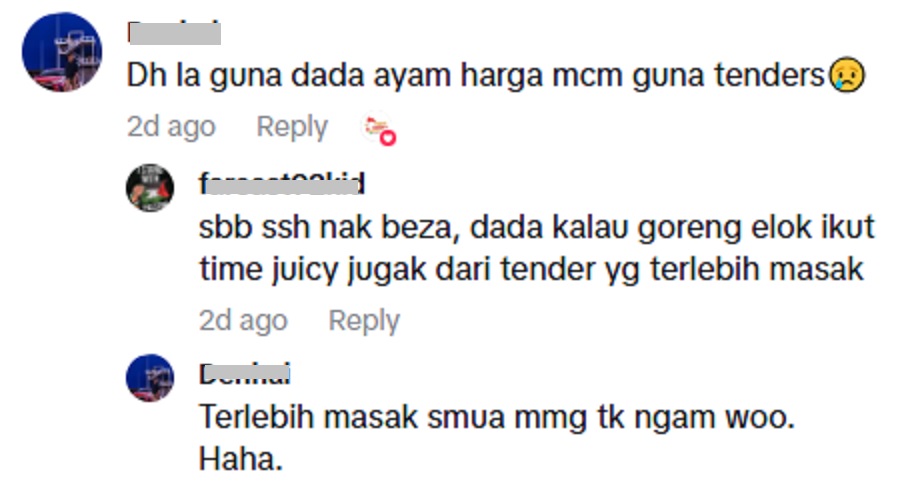
Task: Reply to the "sbb ssh nak beza" comment
Action: pyautogui.click(x=364, y=320)
